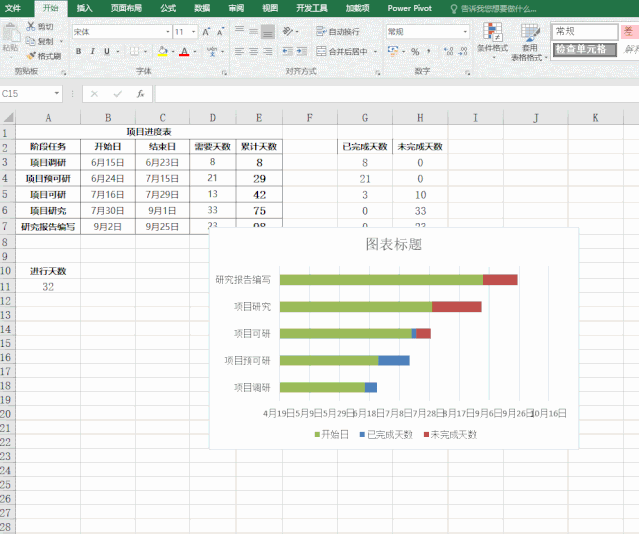The height and width of the screenshot is (534, 639).
Task: Align text left
Action: [239, 51]
